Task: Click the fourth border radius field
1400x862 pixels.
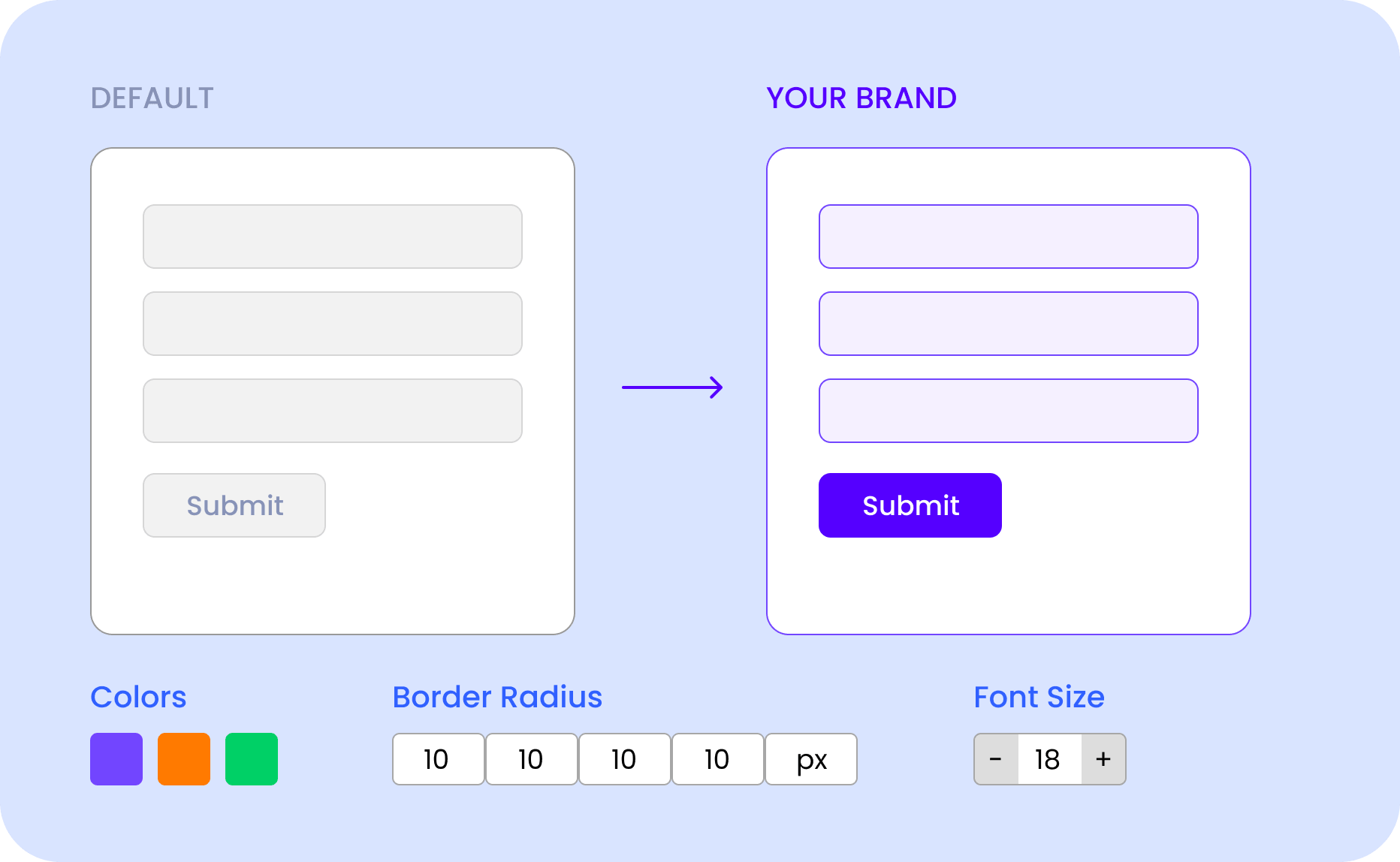Action: (718, 759)
